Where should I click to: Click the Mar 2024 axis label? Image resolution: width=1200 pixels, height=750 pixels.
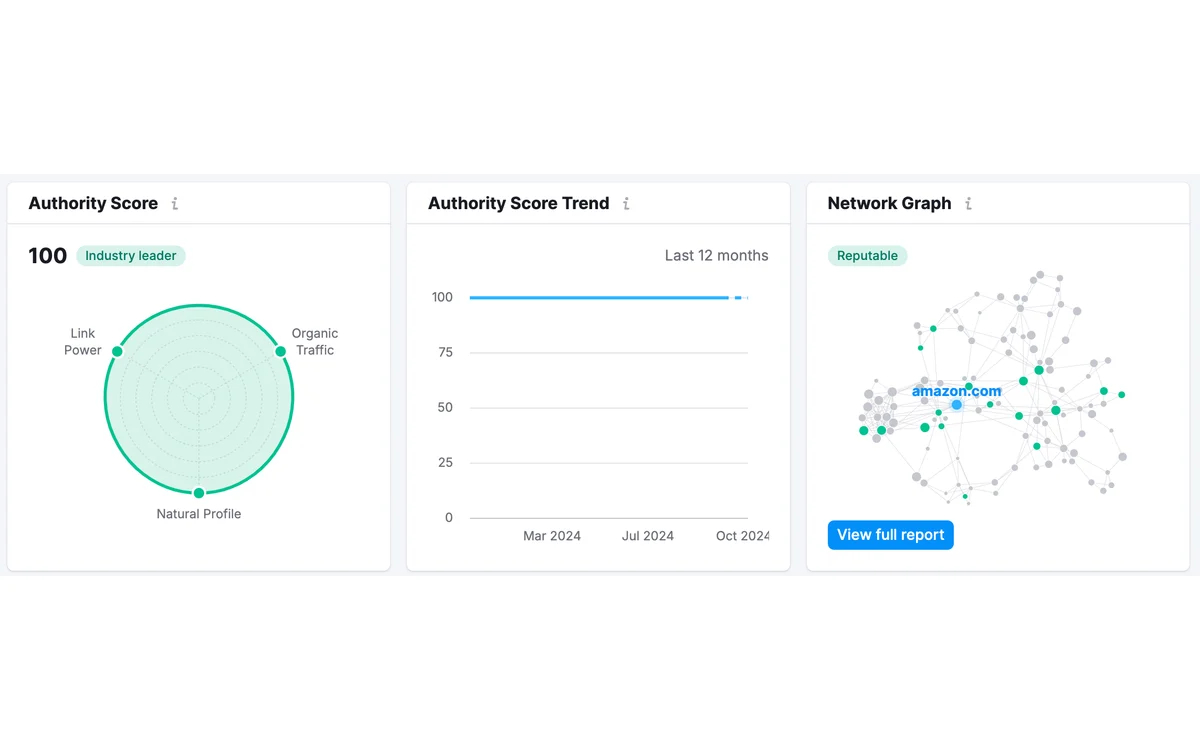click(x=552, y=536)
